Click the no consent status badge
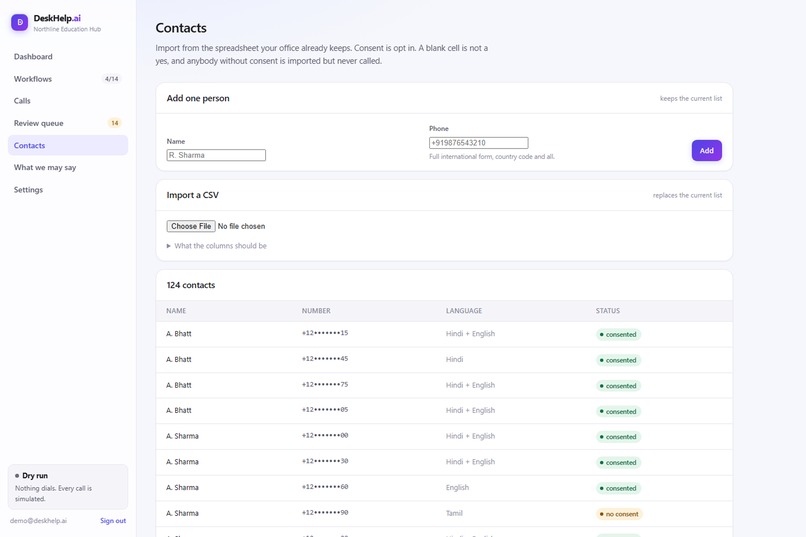This screenshot has height=537, width=806. 619,514
